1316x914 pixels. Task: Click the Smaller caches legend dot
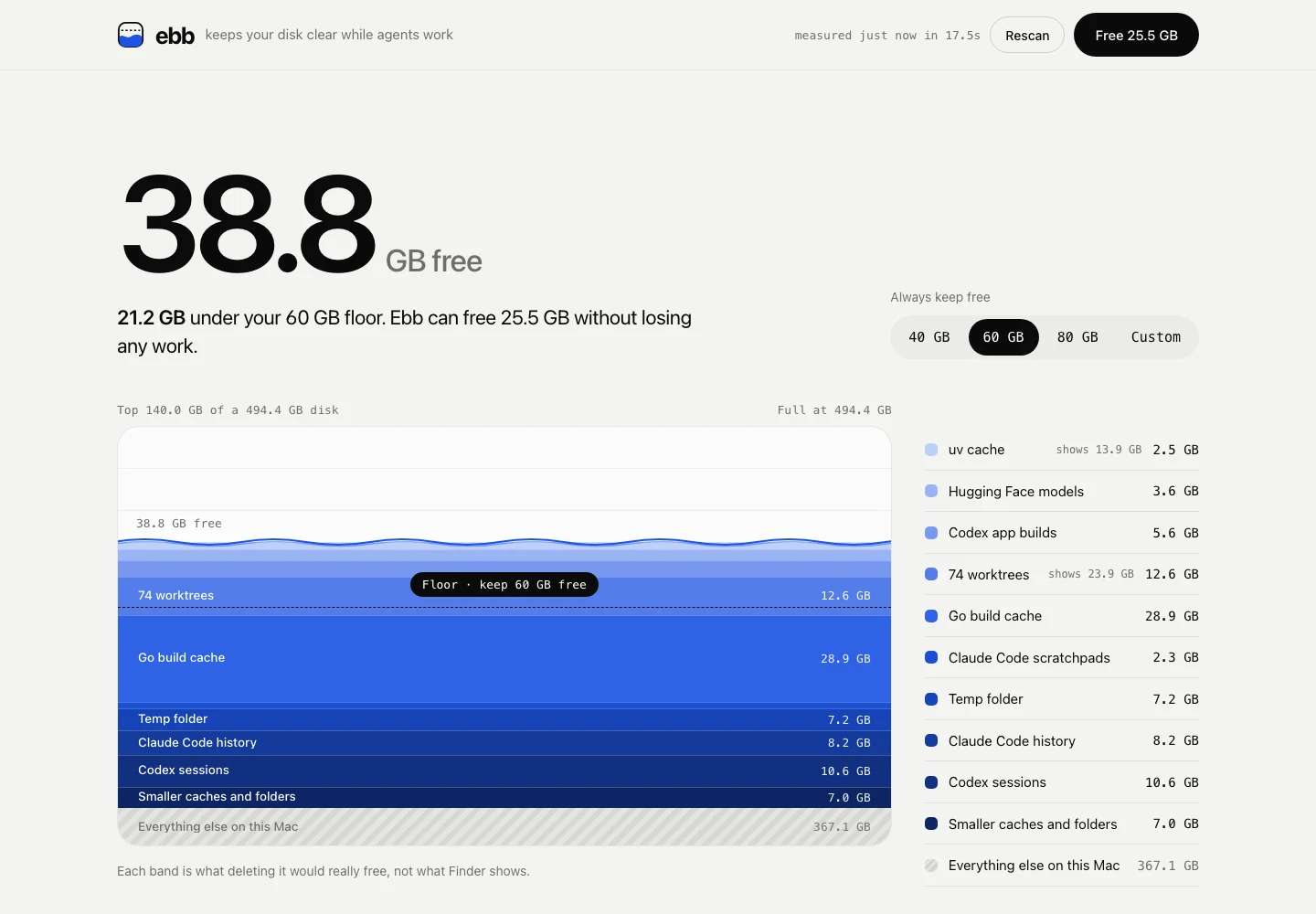point(931,824)
